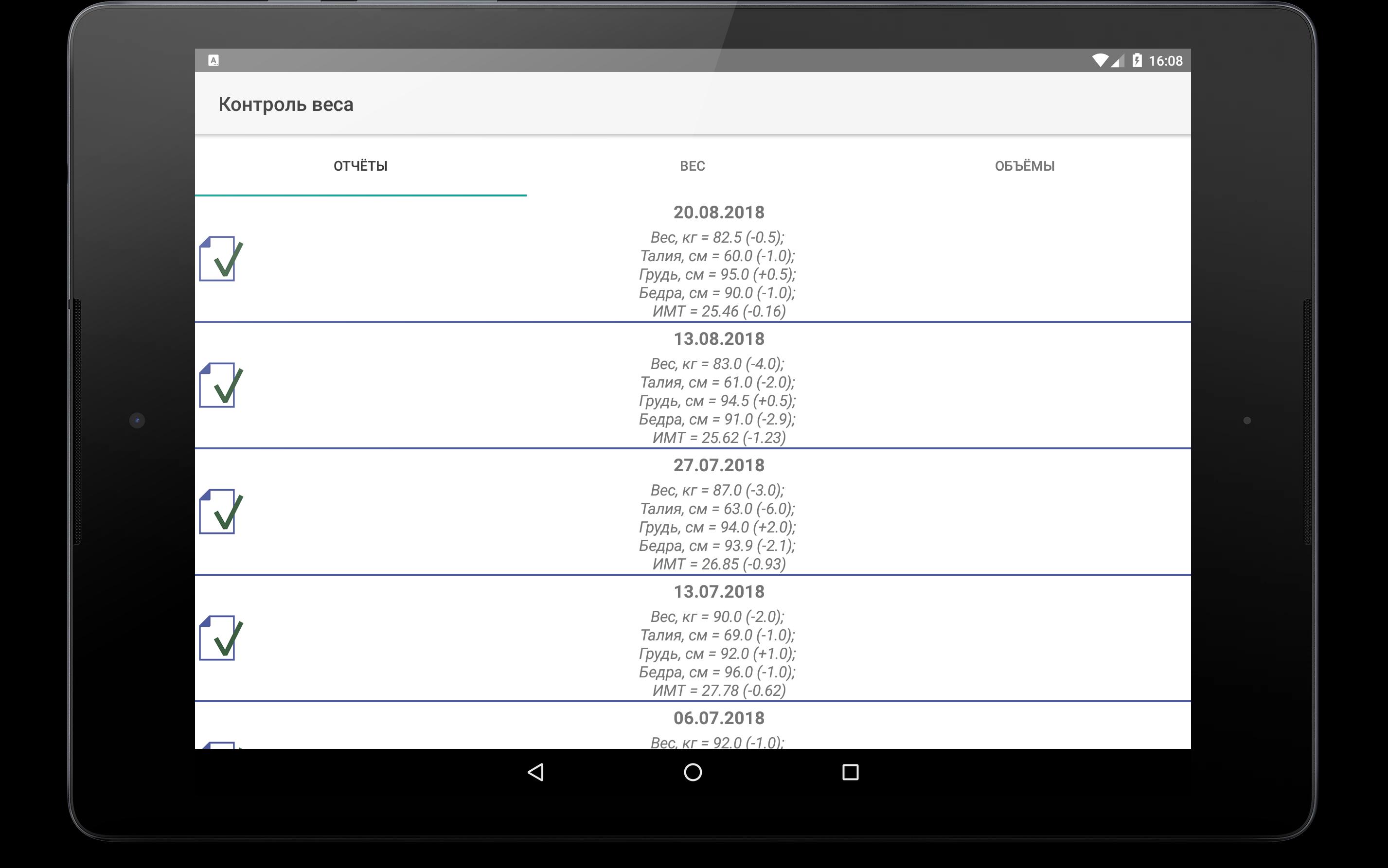Click 'Бедра, см = 91.0 (-2.9);' line
This screenshot has height=868, width=1388.
pyautogui.click(x=717, y=419)
